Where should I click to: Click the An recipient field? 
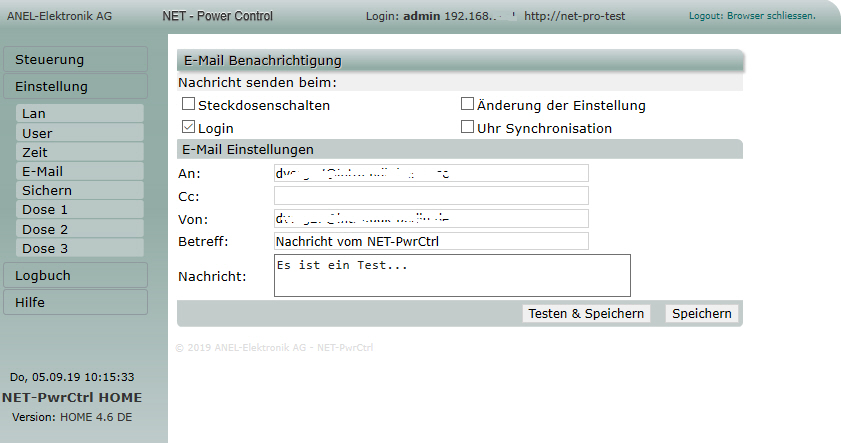coord(431,173)
